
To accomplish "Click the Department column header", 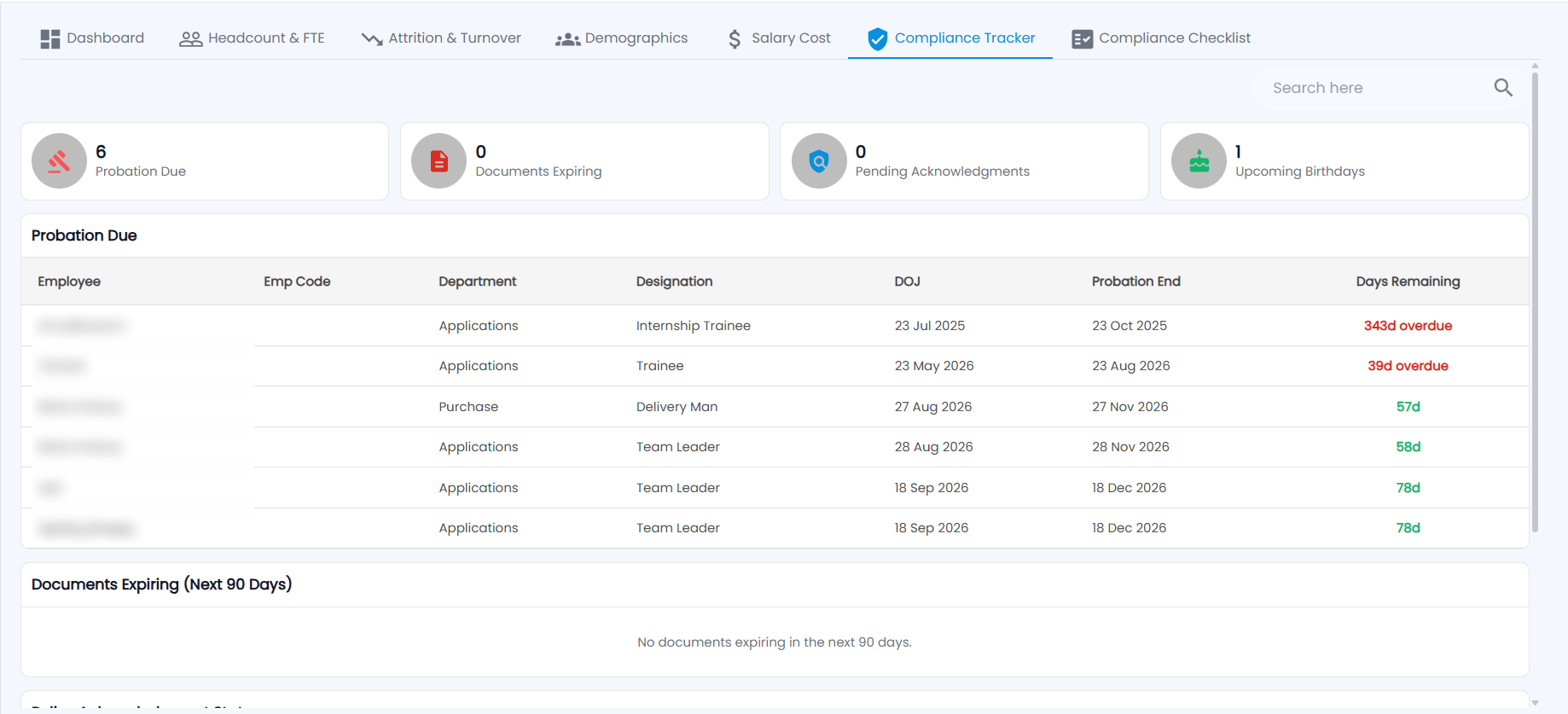I will click(x=478, y=282).
